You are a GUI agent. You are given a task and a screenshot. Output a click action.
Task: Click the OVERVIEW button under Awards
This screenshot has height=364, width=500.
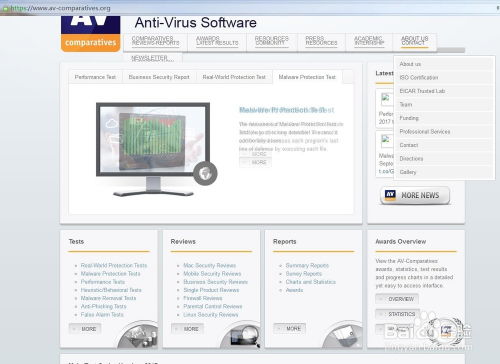397,299
